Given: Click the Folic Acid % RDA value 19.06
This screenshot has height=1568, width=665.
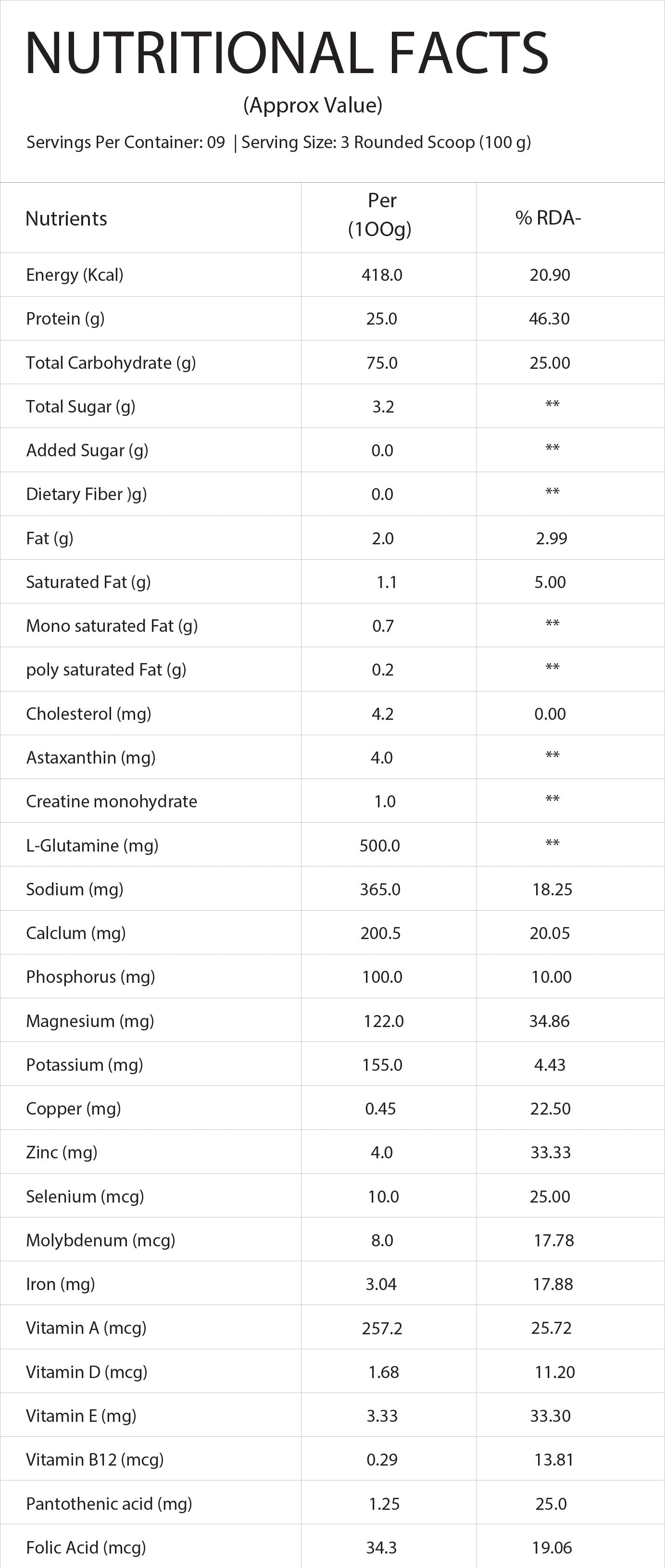Looking at the screenshot, I should click(x=552, y=1547).
